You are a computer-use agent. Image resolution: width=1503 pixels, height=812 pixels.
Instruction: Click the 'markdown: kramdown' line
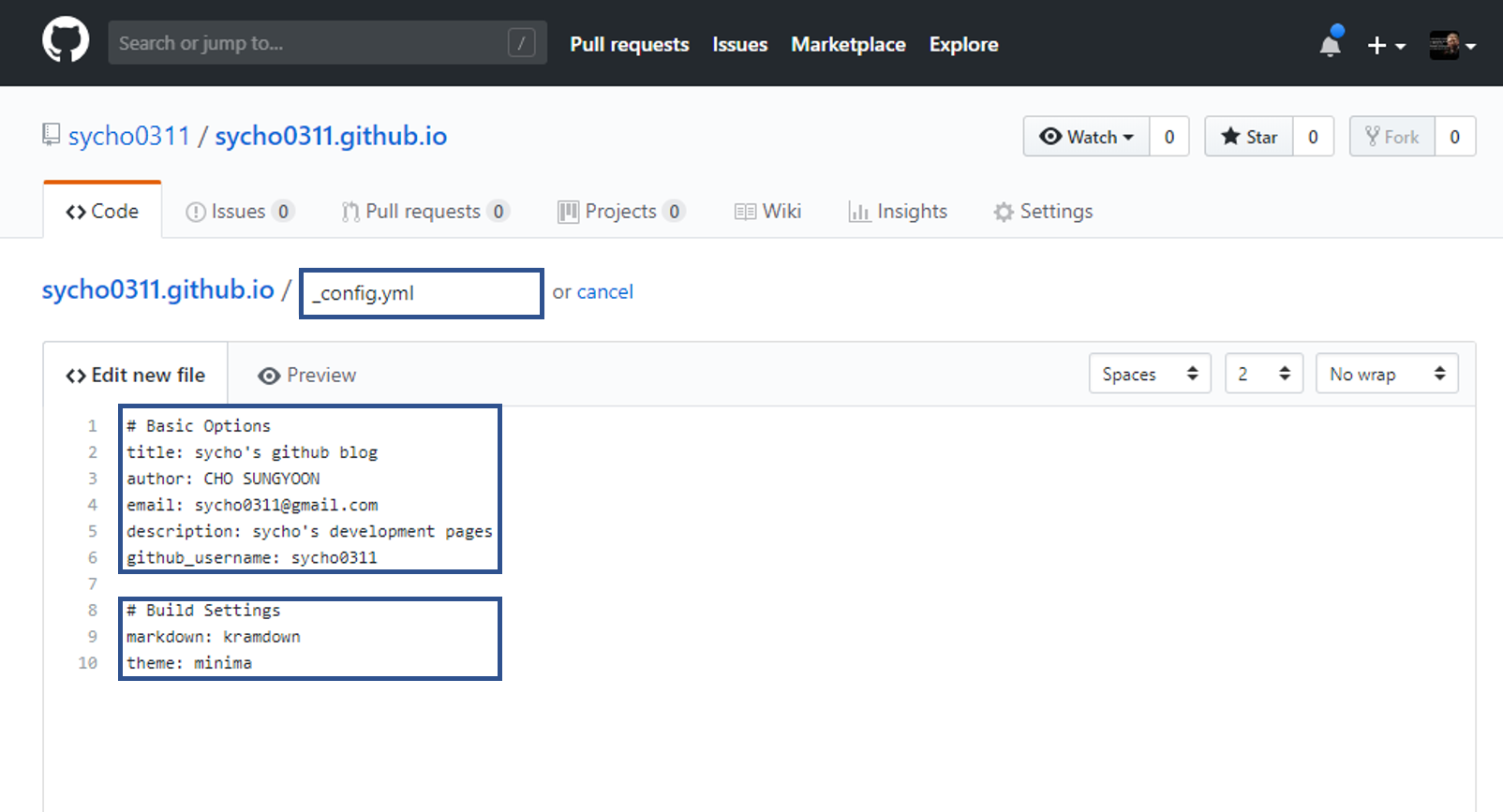[214, 636]
